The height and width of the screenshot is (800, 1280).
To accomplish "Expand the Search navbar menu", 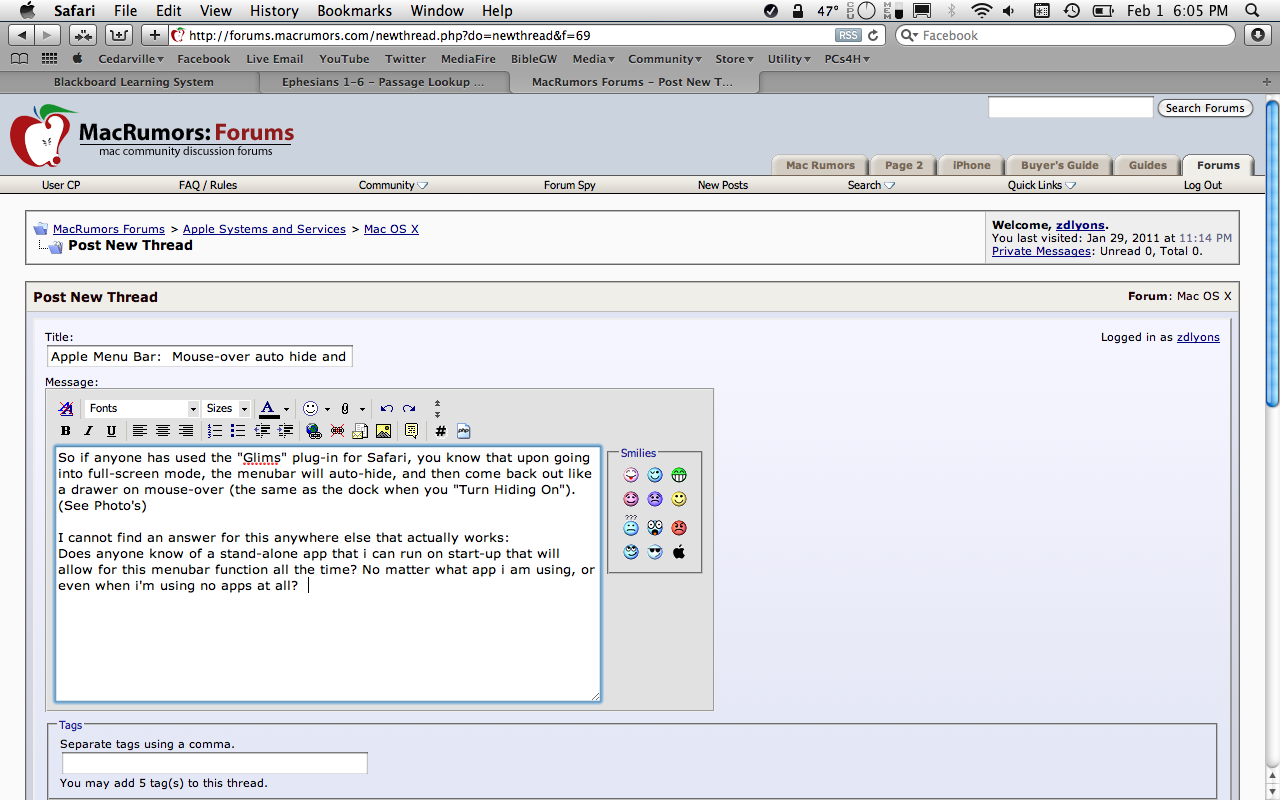I will 871,185.
